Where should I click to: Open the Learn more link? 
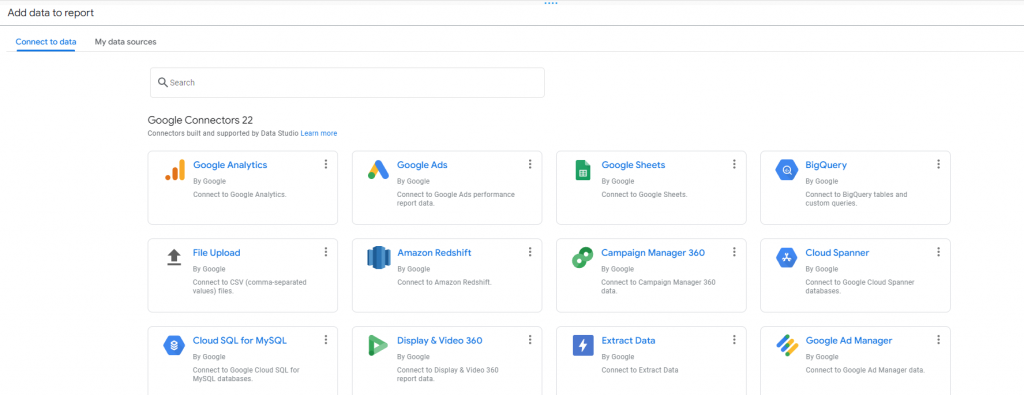coord(319,133)
